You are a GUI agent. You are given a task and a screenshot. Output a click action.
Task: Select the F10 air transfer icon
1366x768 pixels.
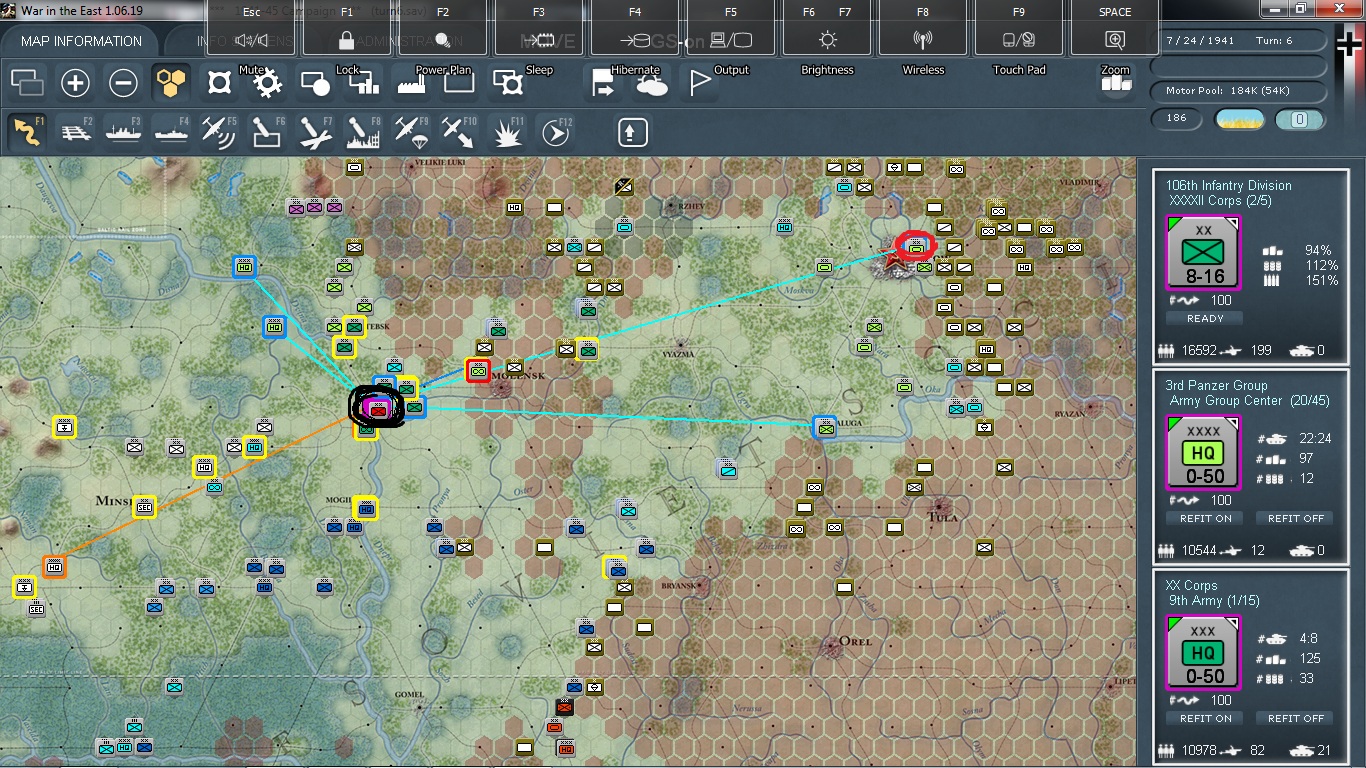coord(459,132)
